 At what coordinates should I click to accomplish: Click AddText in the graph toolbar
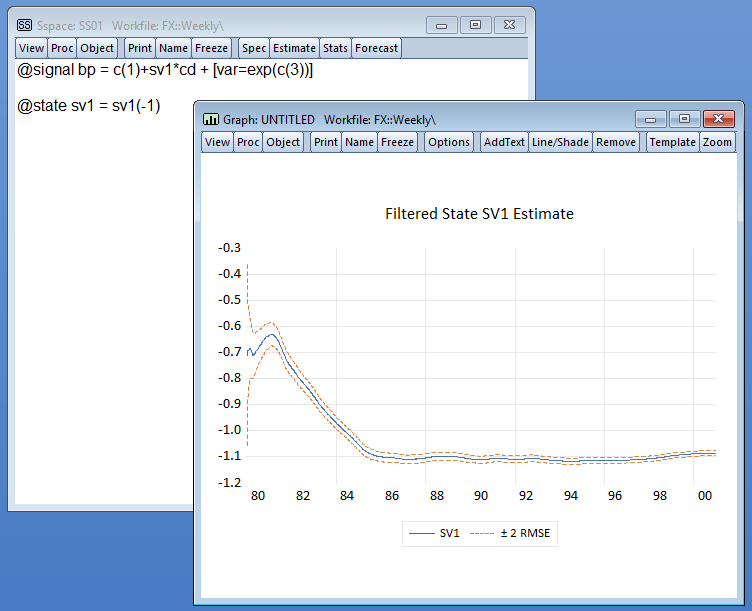tap(504, 142)
